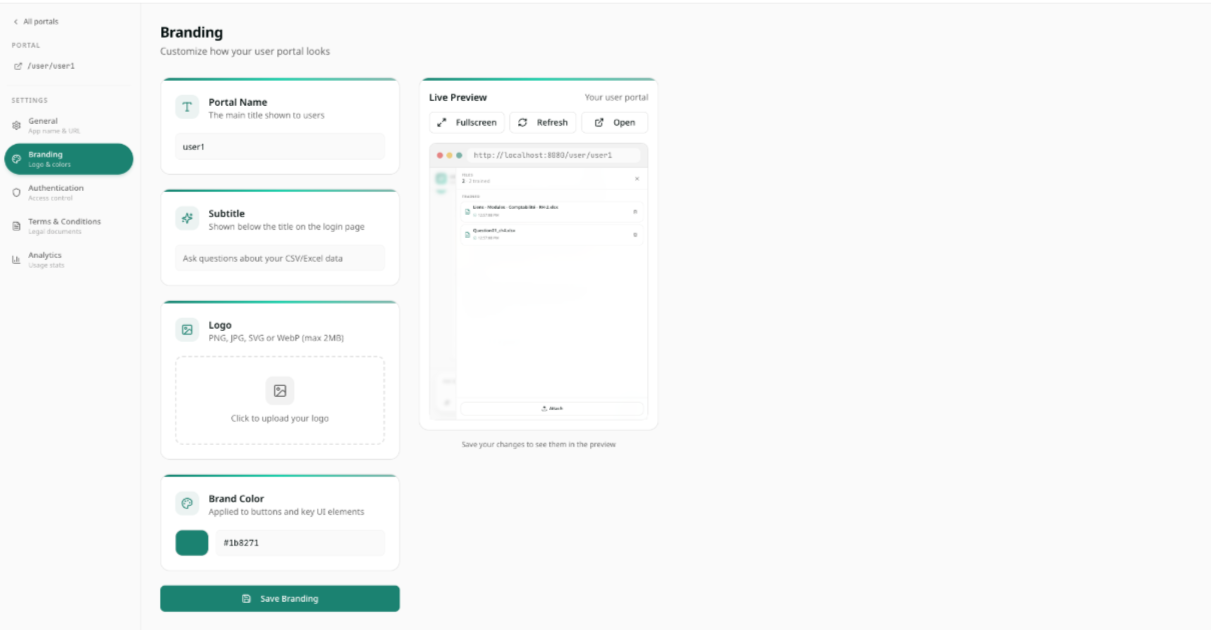Open Authentication access control settings

pos(68,192)
